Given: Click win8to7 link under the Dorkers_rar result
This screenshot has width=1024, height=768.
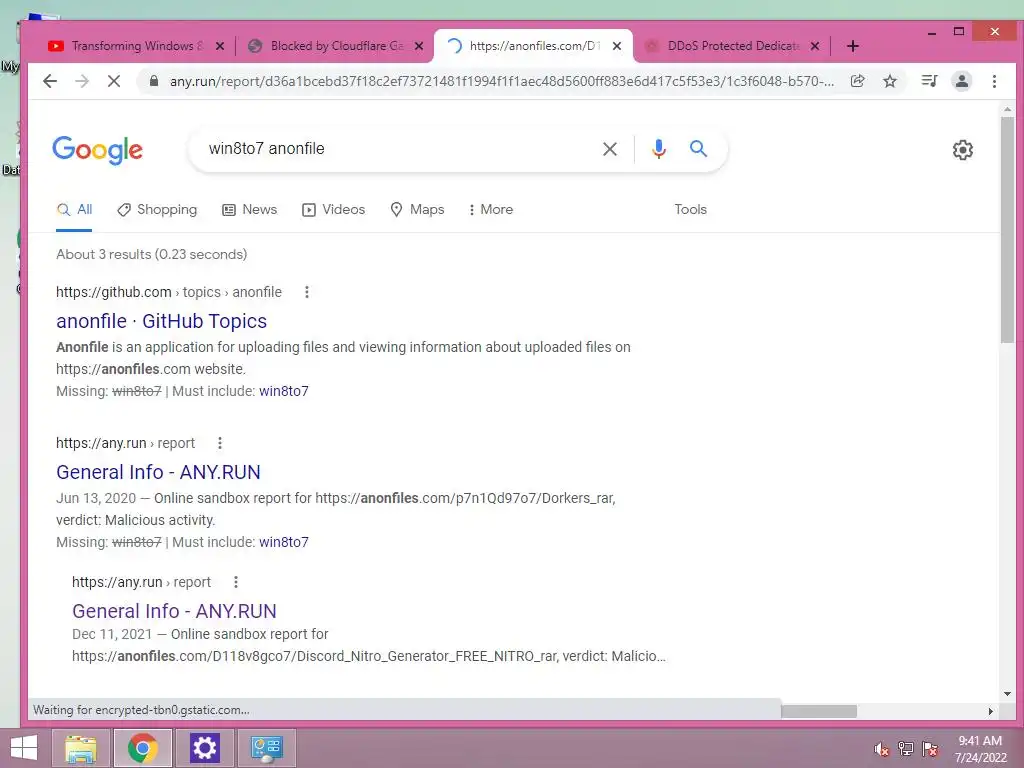Looking at the screenshot, I should click(x=283, y=542).
